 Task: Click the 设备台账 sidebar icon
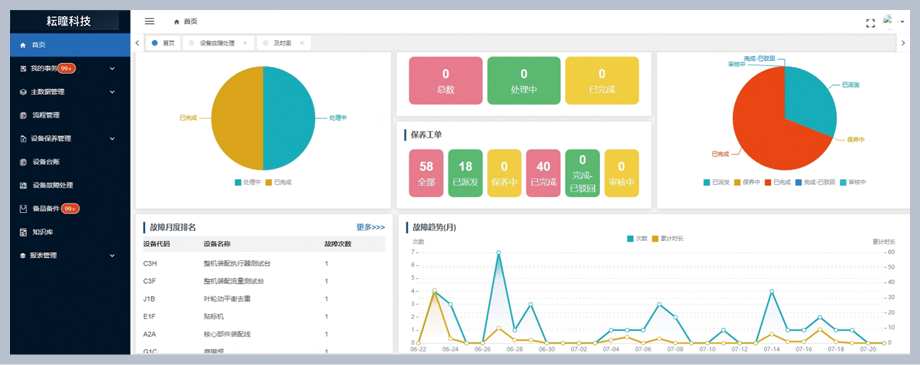pyautogui.click(x=23, y=162)
